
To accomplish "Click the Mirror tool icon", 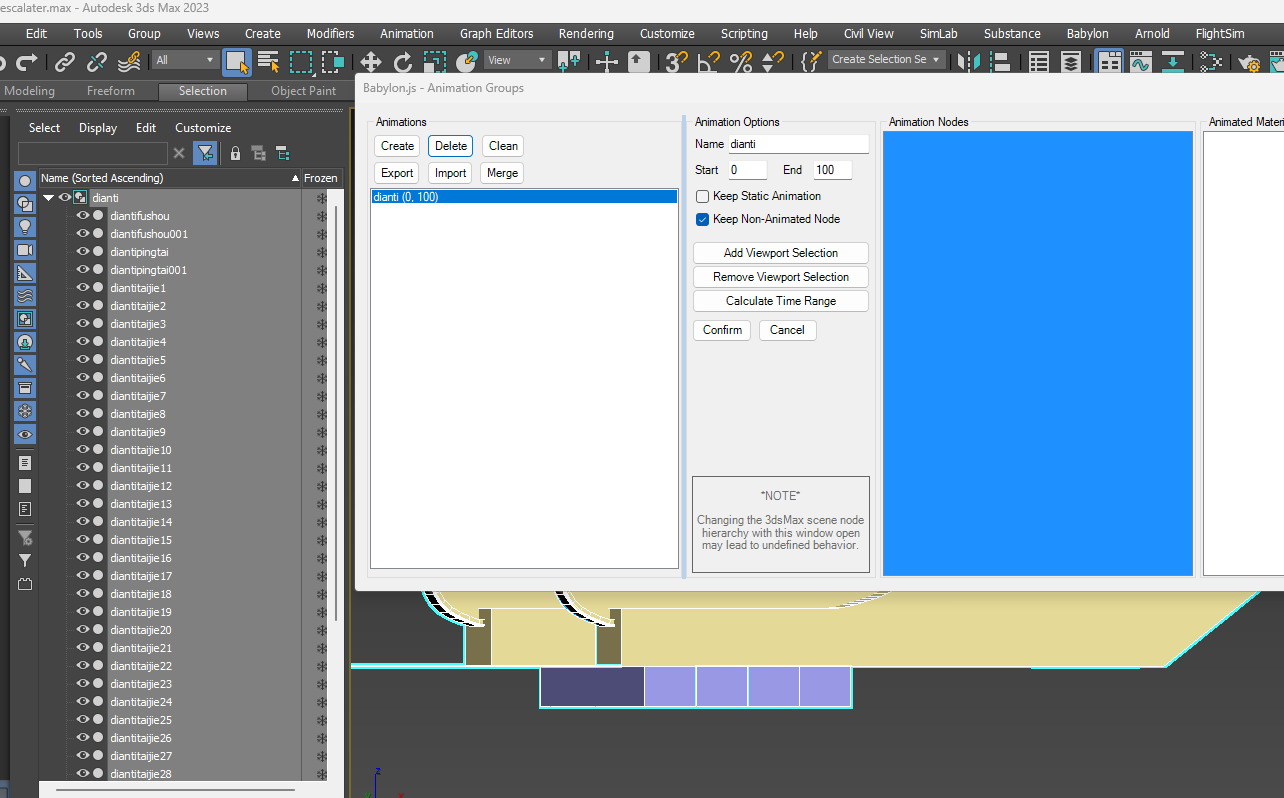I will click(x=968, y=62).
